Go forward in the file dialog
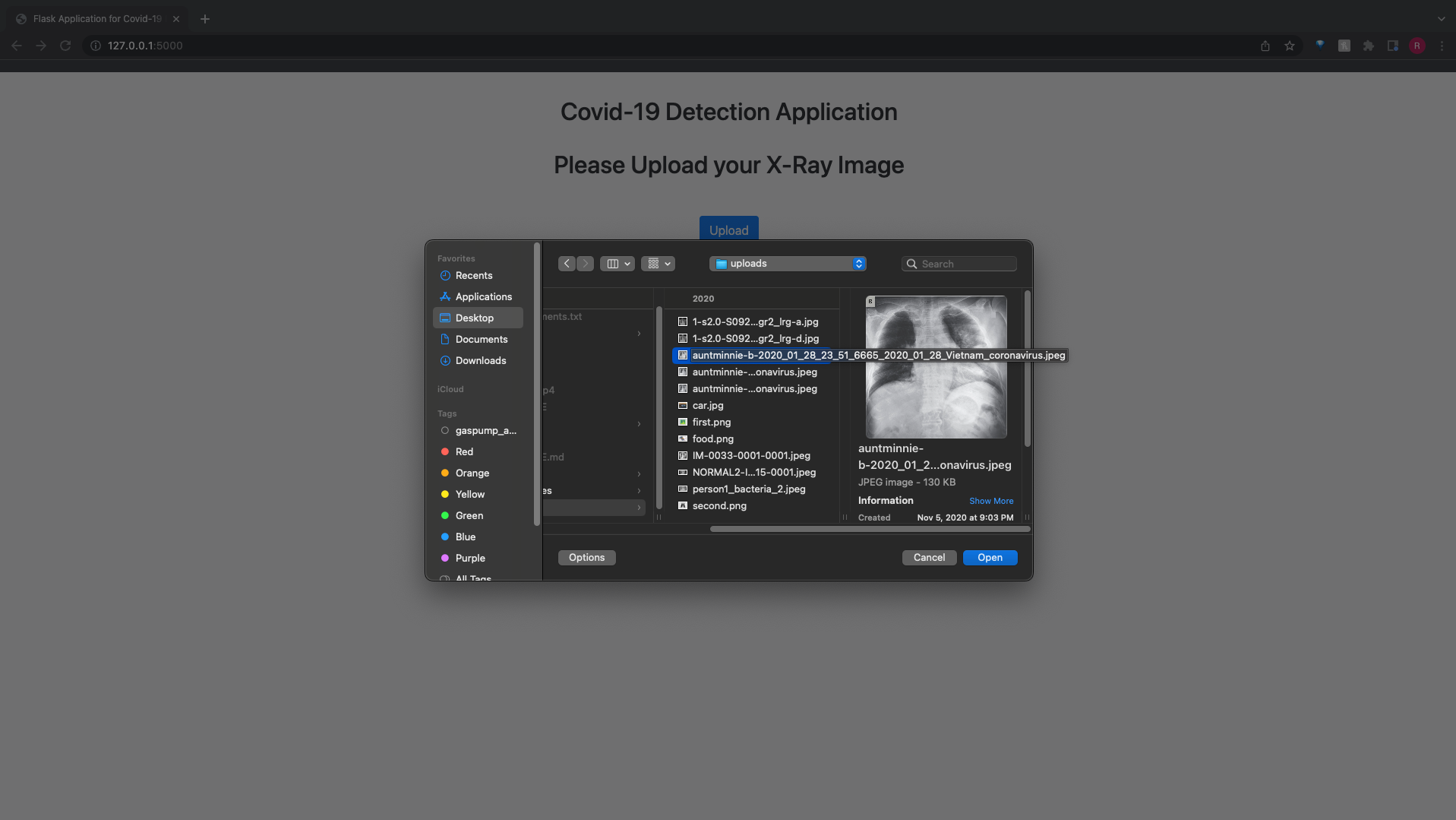Viewport: 1456px width, 820px height. point(585,264)
